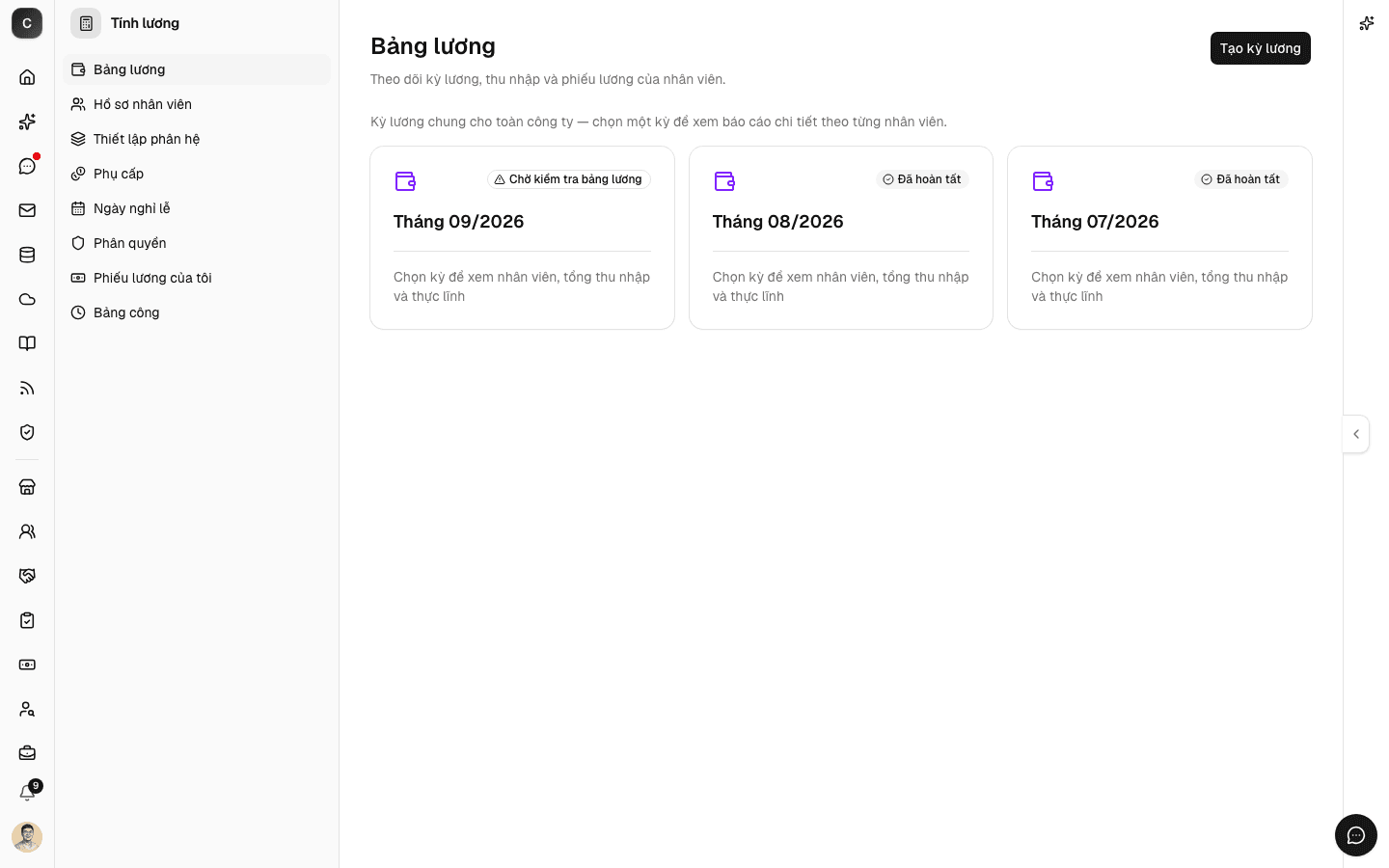
Task: Click the sparkle assistant icon top right
Action: tap(1367, 23)
